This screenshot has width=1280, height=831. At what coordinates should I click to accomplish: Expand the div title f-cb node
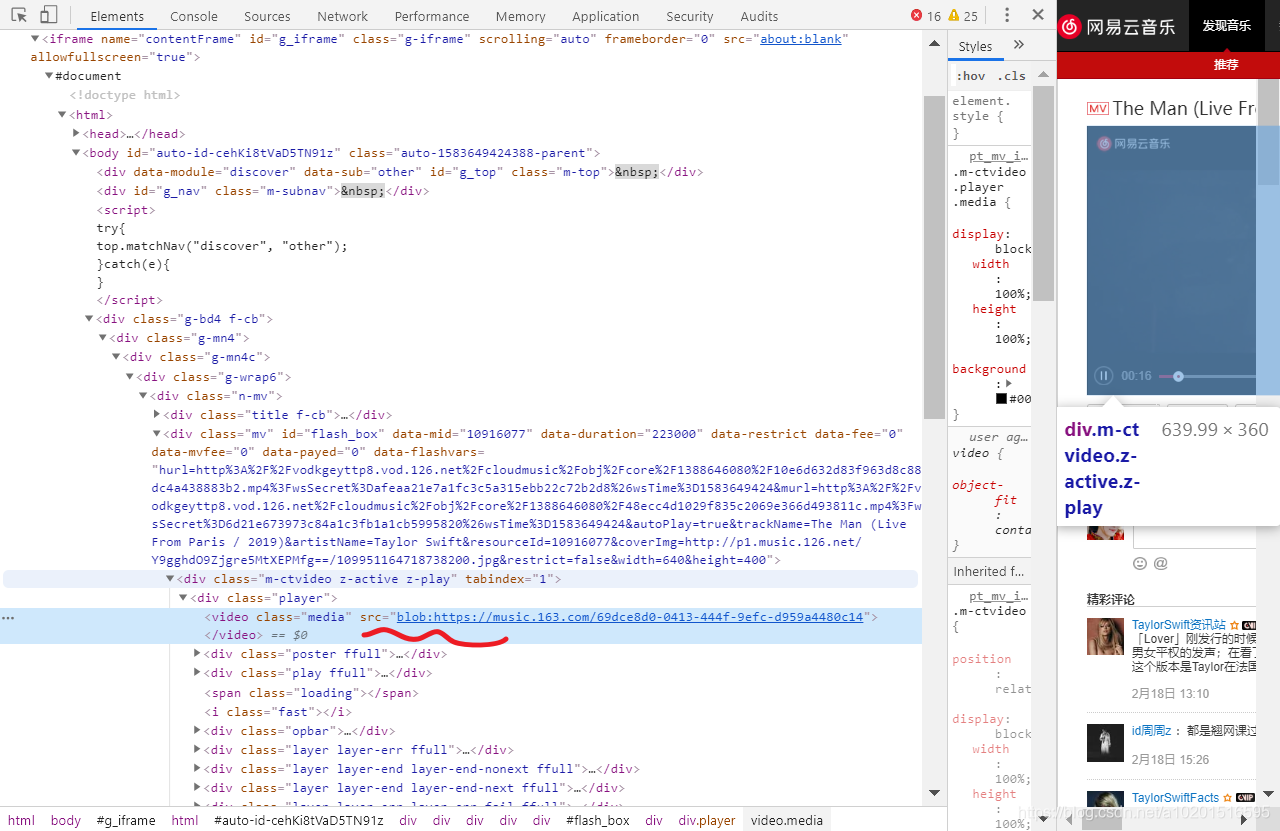click(157, 415)
